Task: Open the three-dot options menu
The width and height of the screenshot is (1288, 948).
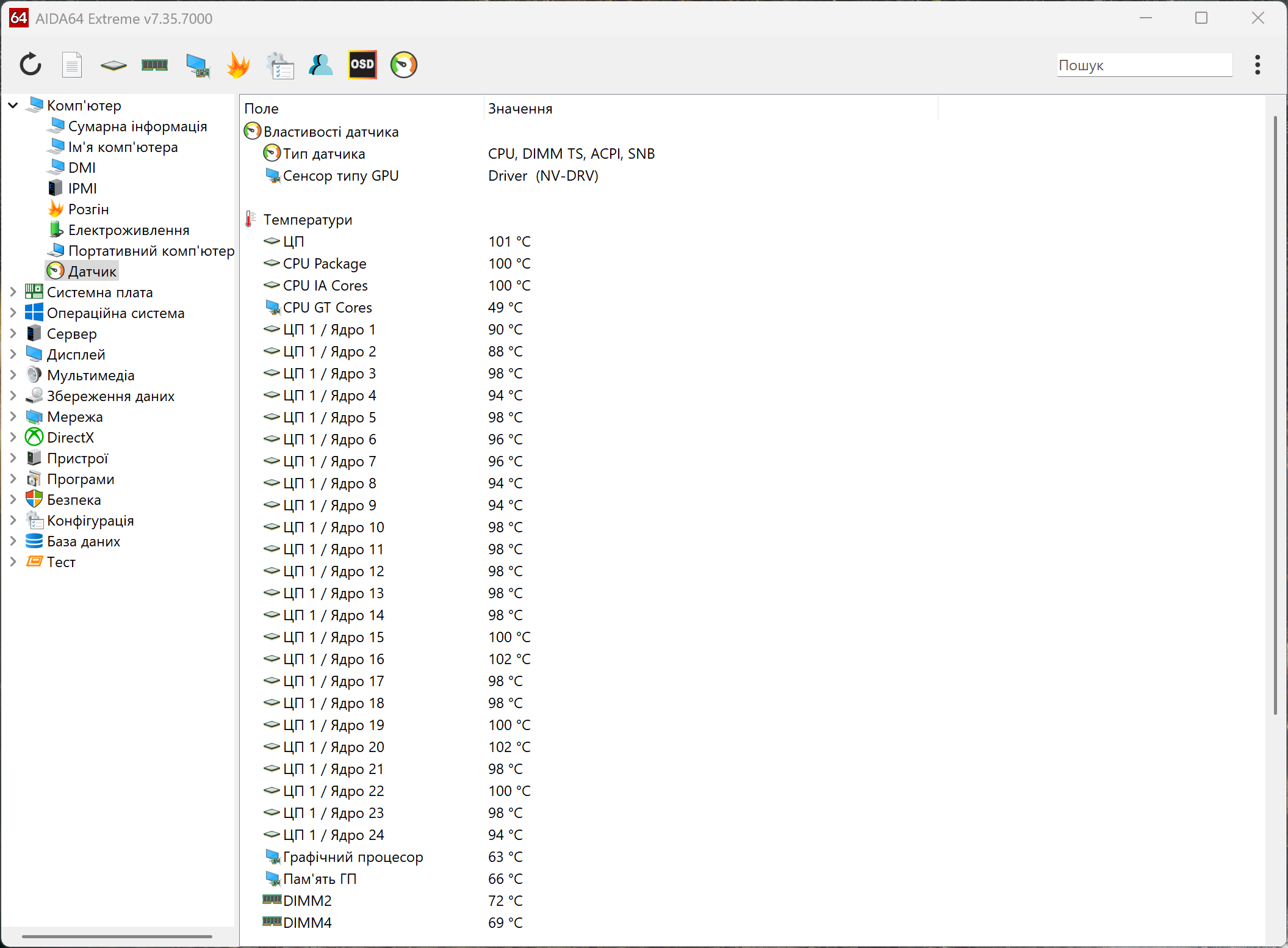Action: click(x=1257, y=65)
